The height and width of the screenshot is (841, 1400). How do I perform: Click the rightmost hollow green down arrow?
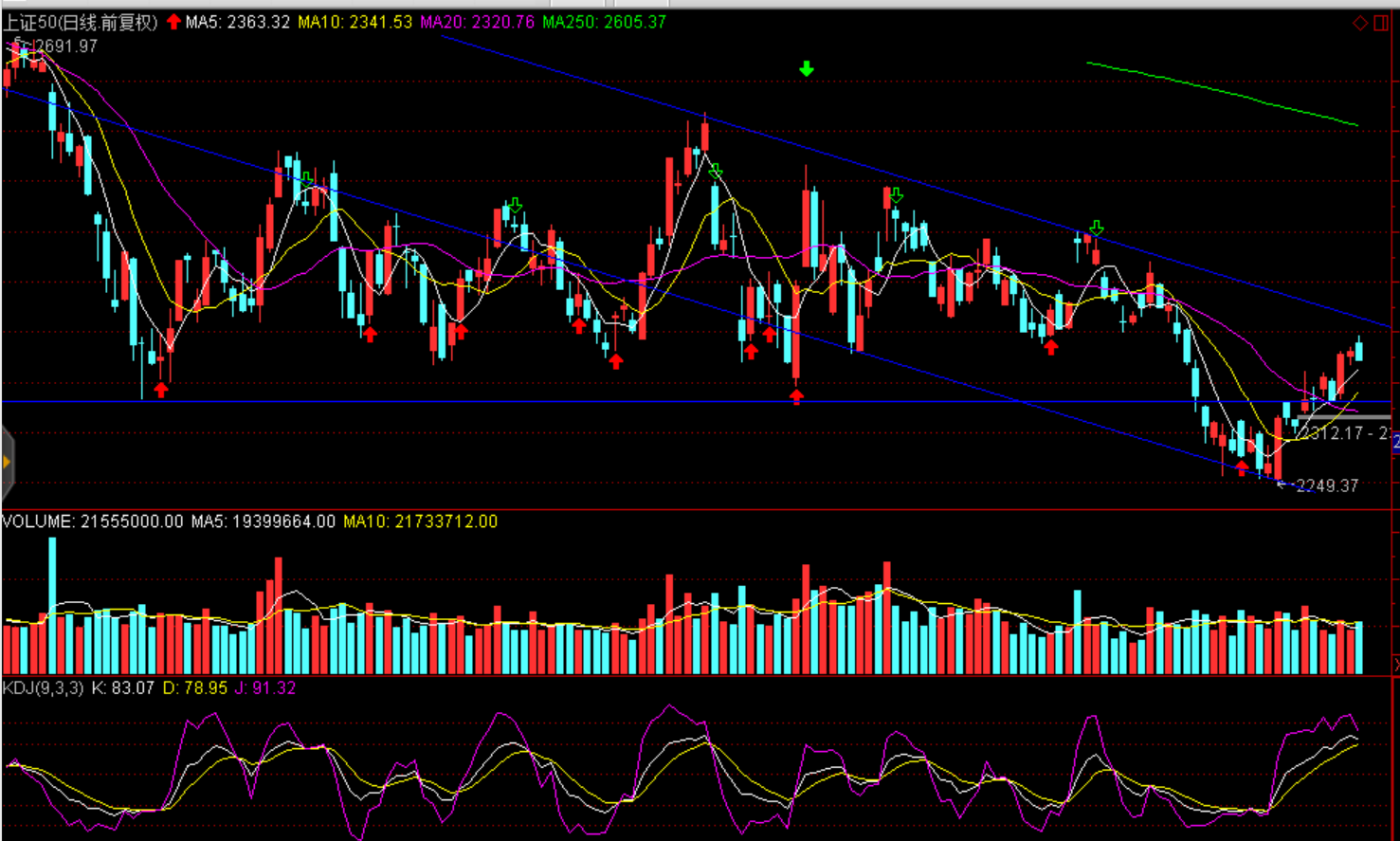click(x=1097, y=229)
